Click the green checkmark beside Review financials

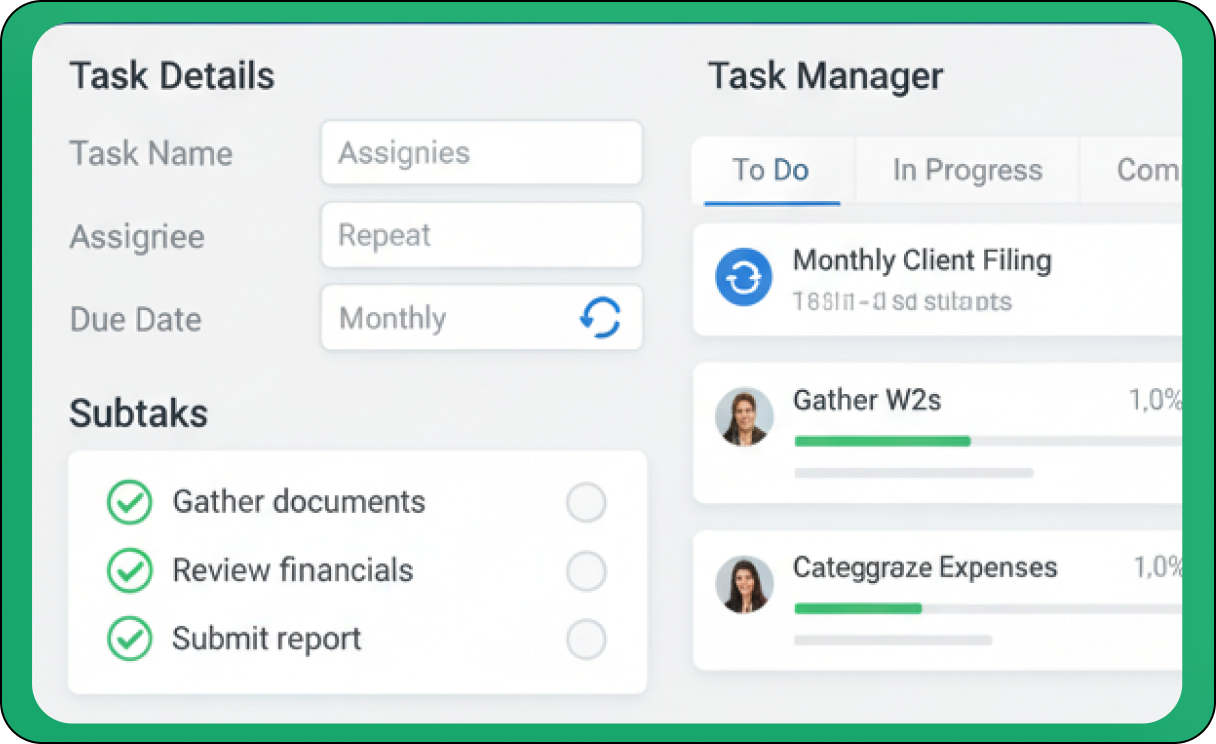(130, 571)
